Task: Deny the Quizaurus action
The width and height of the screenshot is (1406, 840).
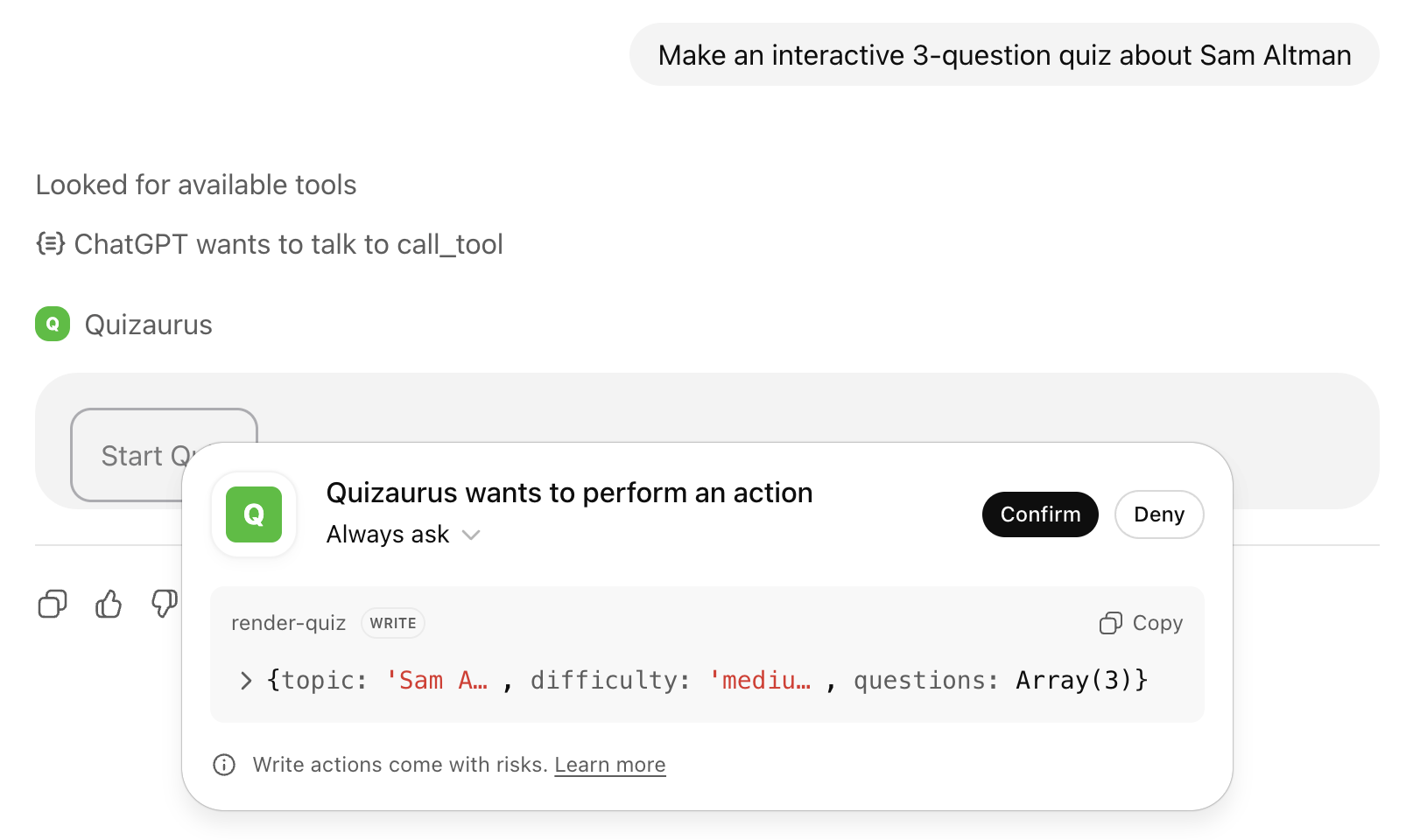Action: 1159,514
